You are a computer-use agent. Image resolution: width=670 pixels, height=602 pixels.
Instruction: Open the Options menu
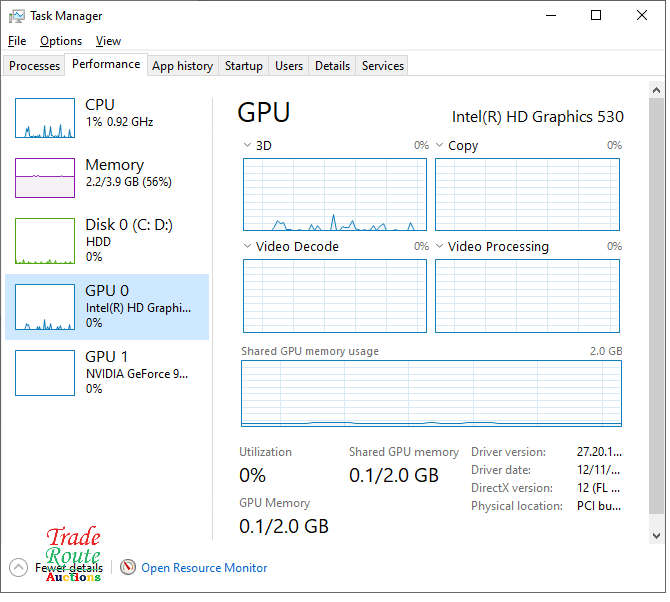tap(61, 41)
